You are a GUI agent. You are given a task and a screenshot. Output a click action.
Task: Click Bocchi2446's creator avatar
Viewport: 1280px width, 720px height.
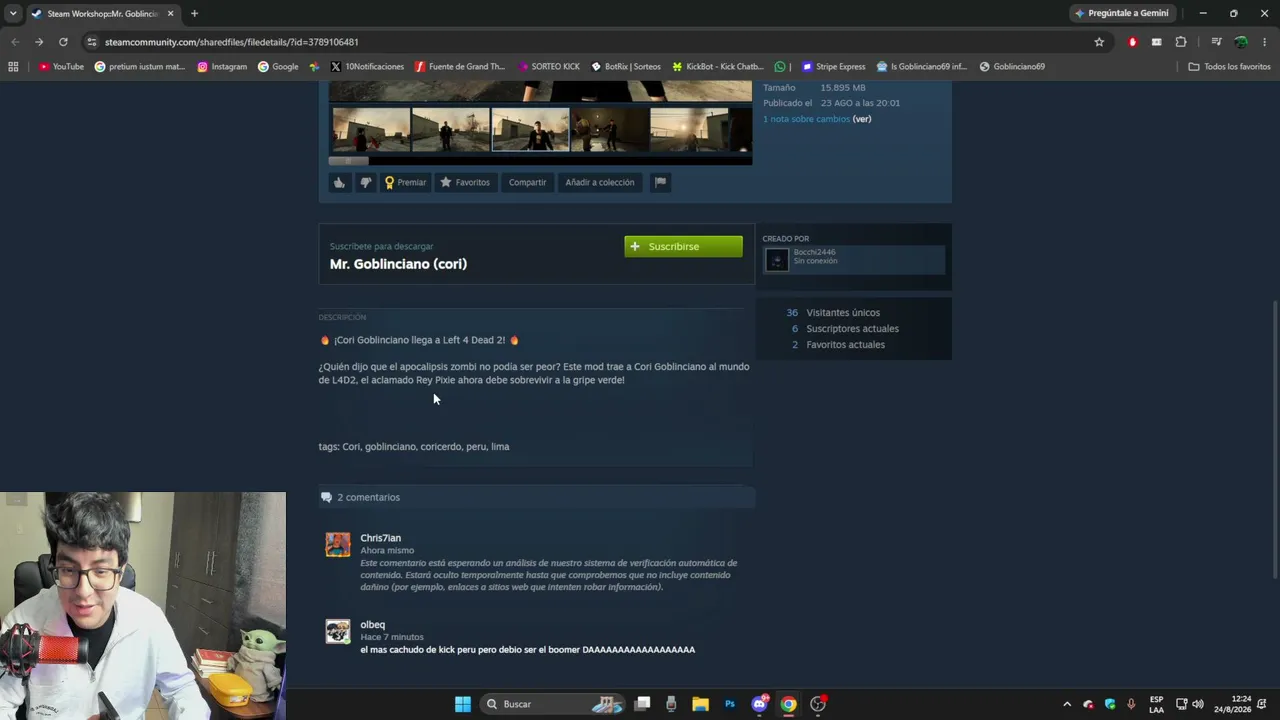point(777,260)
